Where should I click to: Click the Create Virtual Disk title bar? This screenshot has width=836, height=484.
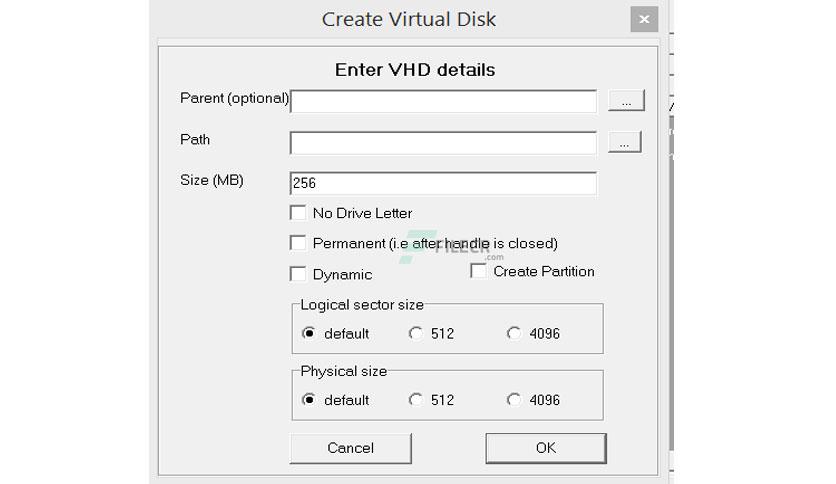[x=408, y=19]
